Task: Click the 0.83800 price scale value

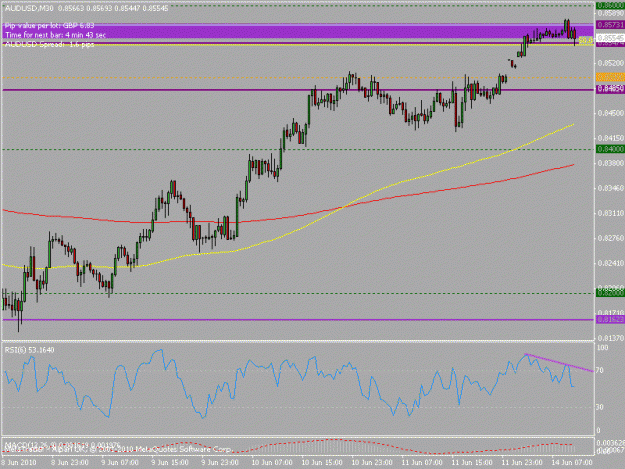Action: pyautogui.click(x=610, y=163)
